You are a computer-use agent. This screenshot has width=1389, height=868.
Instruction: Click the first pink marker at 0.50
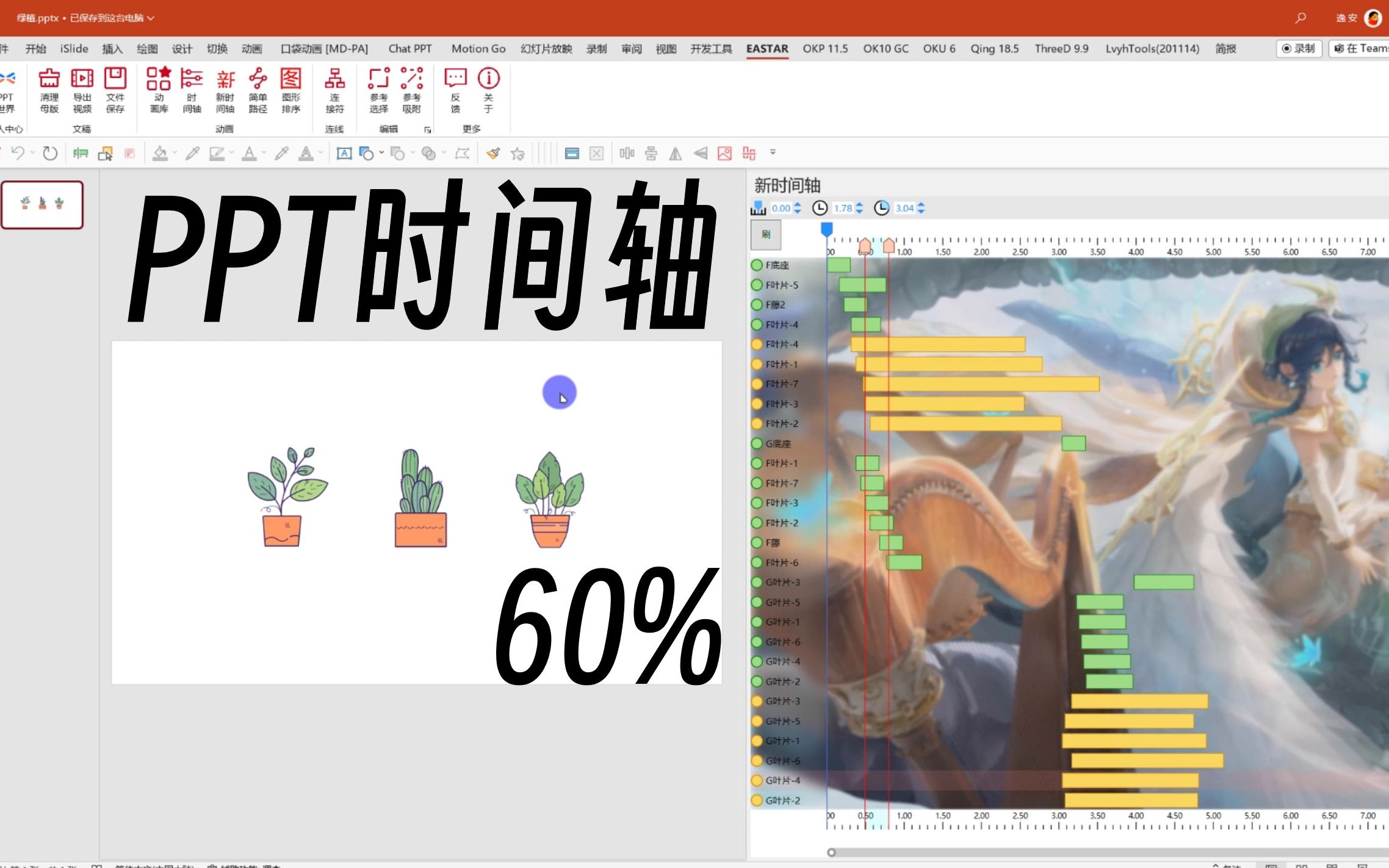865,245
